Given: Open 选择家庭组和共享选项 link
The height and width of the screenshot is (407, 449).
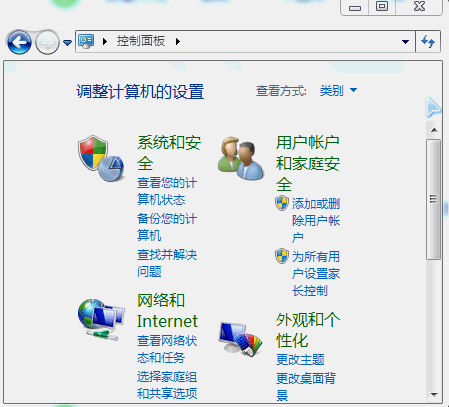Looking at the screenshot, I should click(x=167, y=385).
